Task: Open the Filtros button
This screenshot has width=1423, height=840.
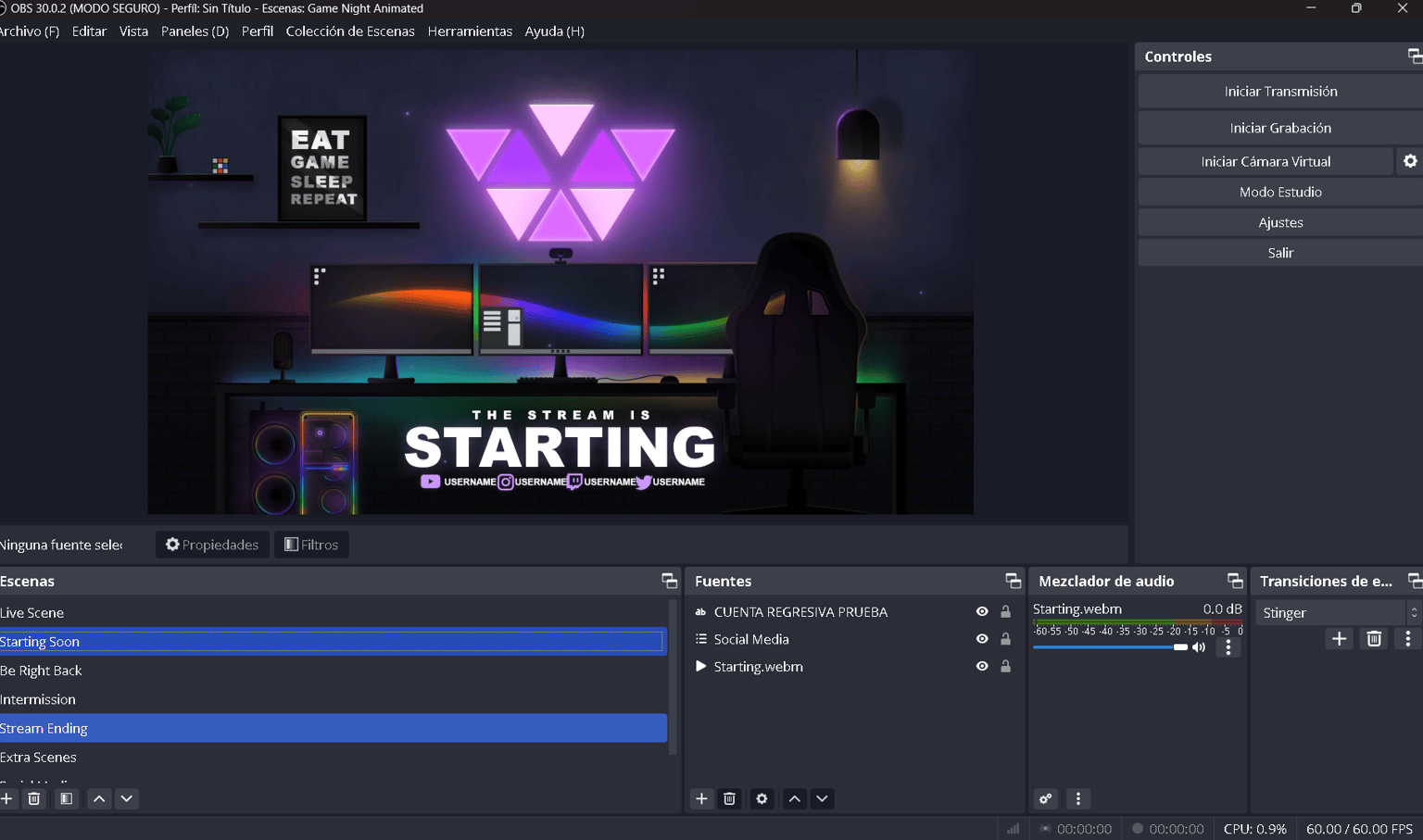Action: coord(311,545)
